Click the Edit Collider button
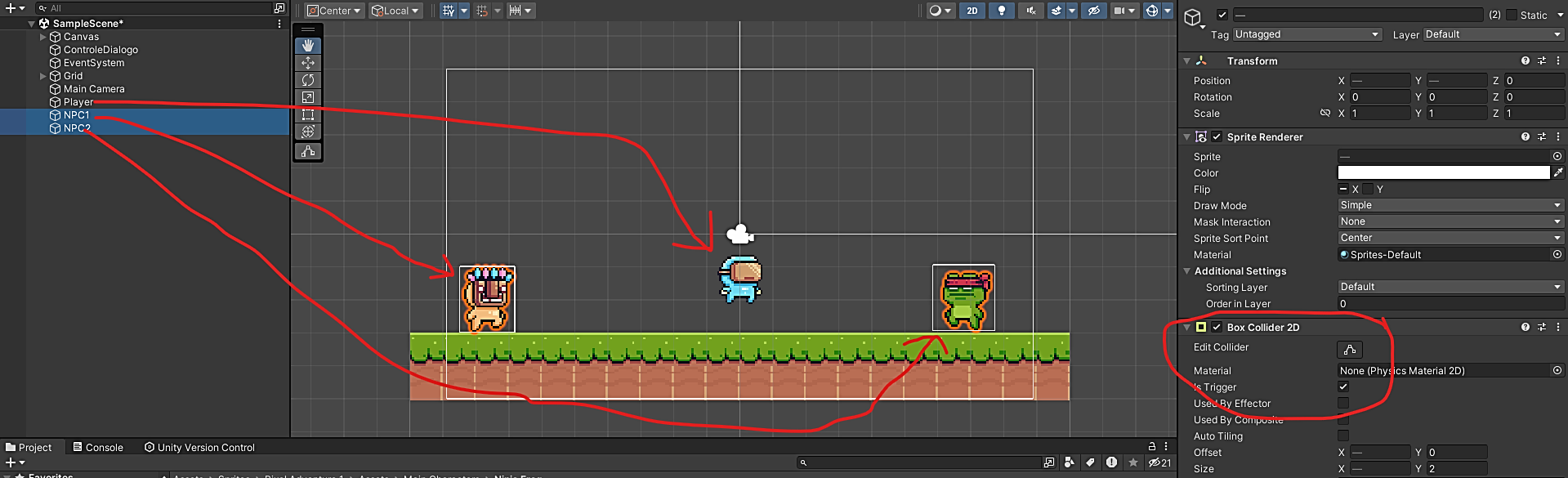Viewport: 1568px width, 478px height. coord(1349,350)
